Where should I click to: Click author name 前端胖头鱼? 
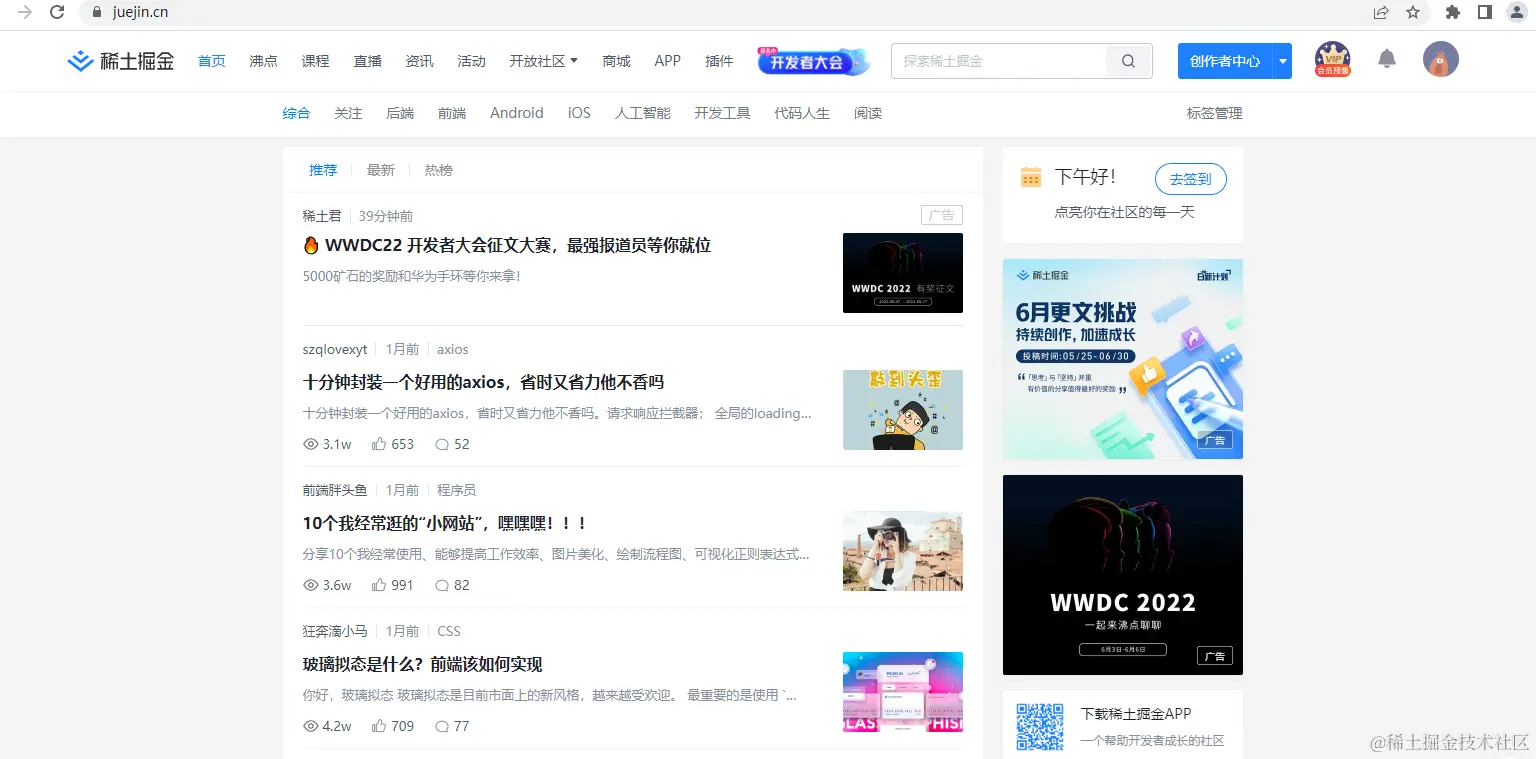point(335,490)
